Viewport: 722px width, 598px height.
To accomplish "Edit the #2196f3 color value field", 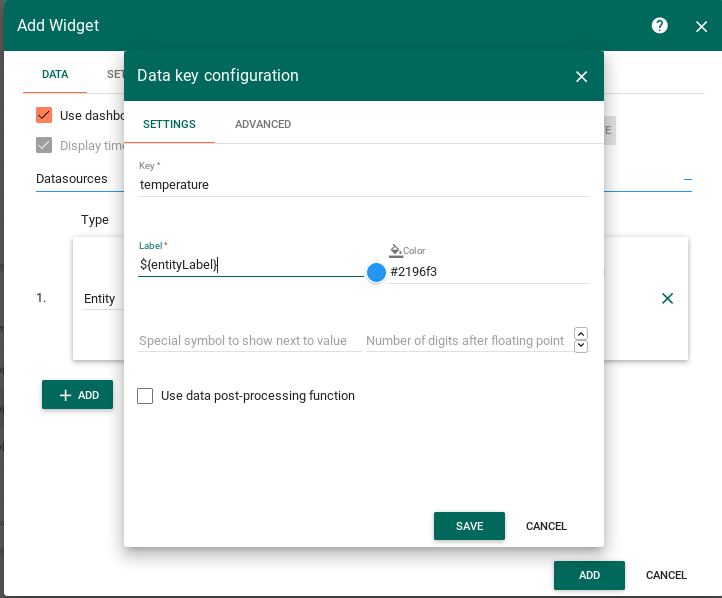I will [489, 272].
